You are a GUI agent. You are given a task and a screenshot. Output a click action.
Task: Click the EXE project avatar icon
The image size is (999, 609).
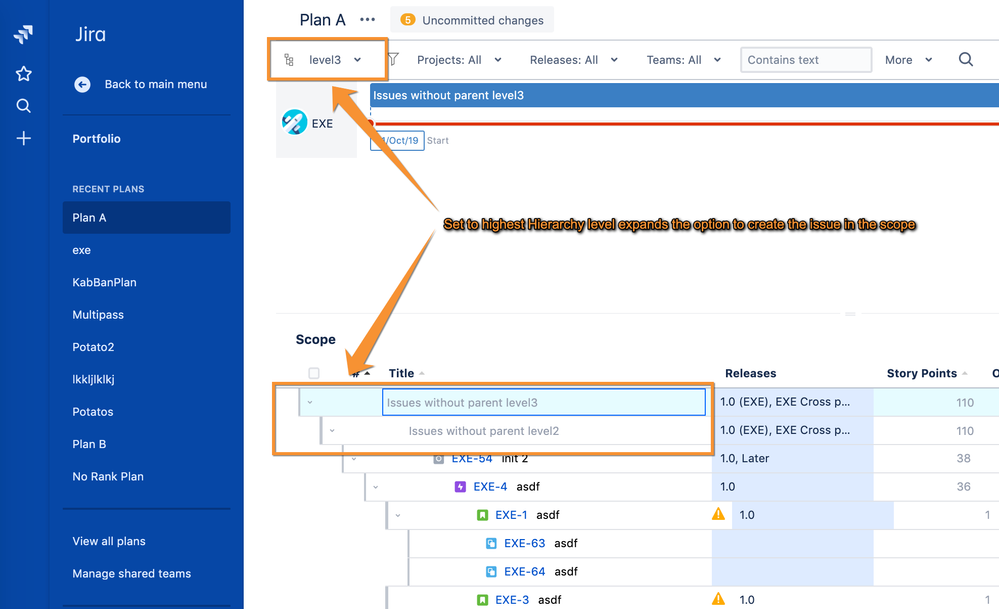(x=294, y=122)
